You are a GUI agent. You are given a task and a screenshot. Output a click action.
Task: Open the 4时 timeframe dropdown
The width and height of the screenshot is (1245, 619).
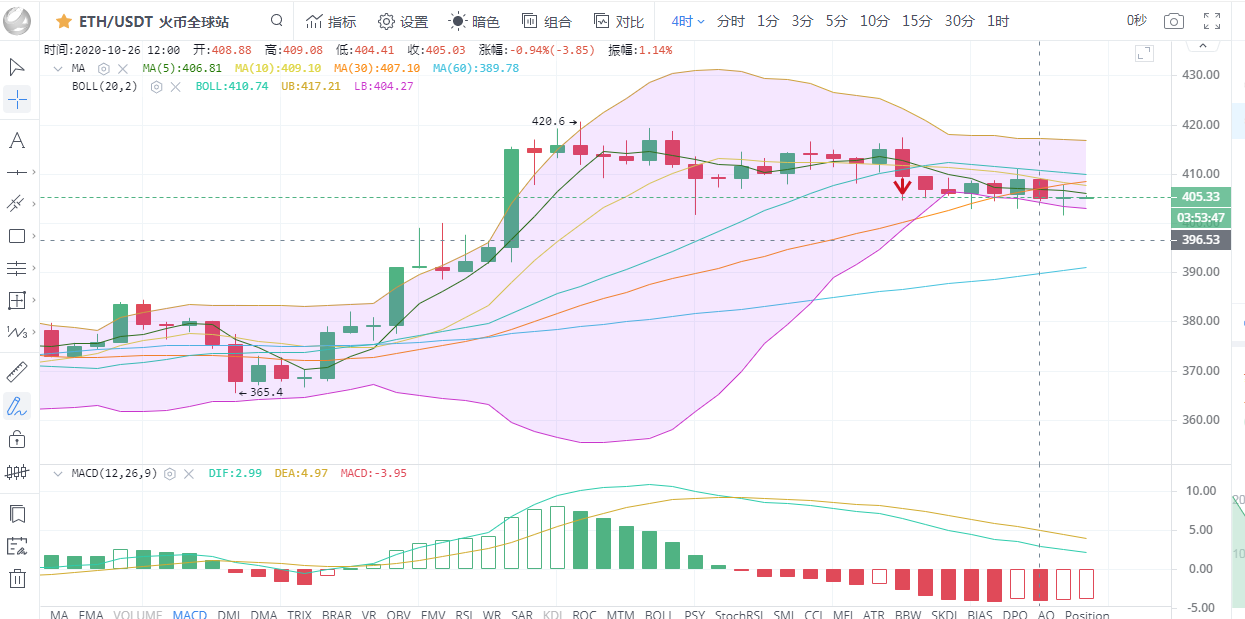tap(688, 21)
